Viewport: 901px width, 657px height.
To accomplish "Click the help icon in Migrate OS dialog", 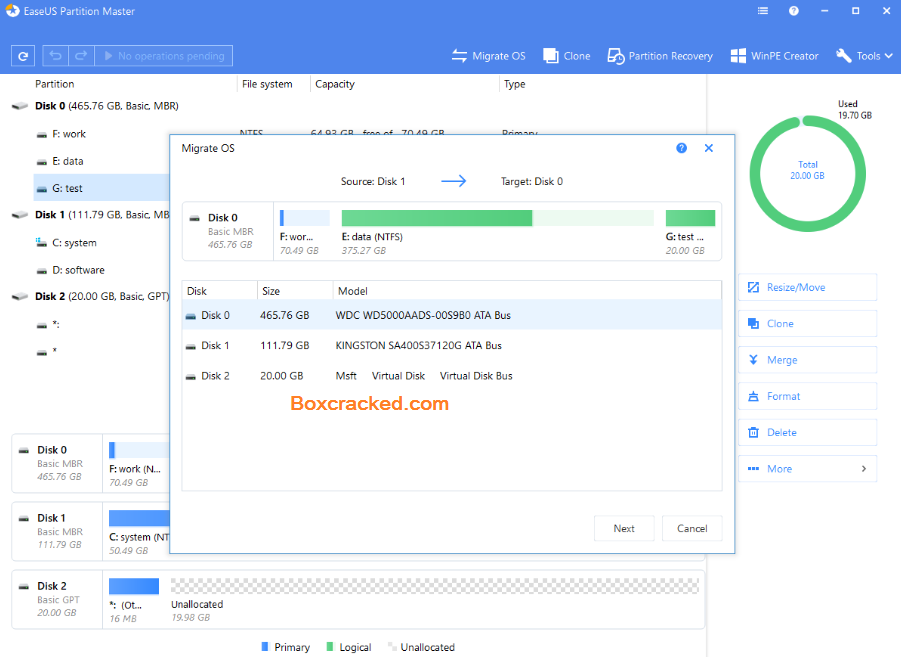I will tap(681, 148).
